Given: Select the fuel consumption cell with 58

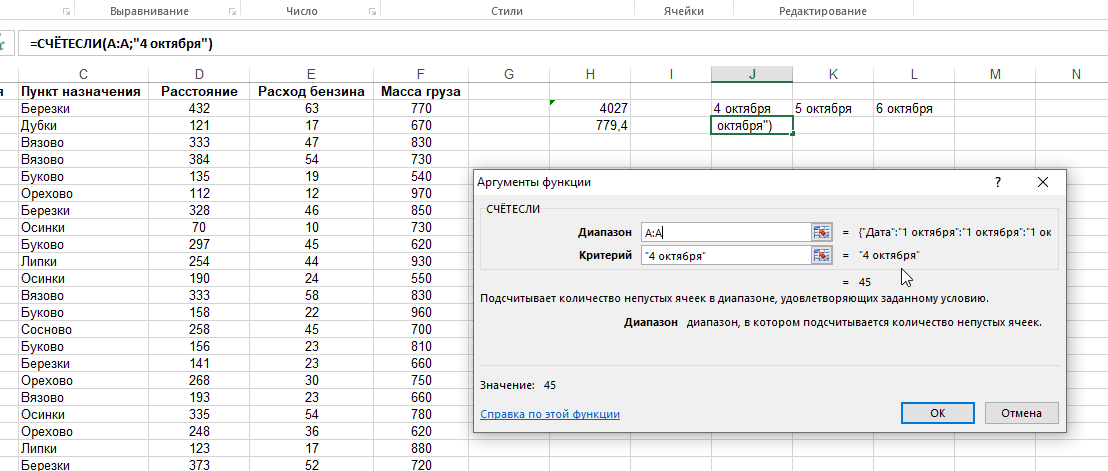Looking at the screenshot, I should point(312,296).
